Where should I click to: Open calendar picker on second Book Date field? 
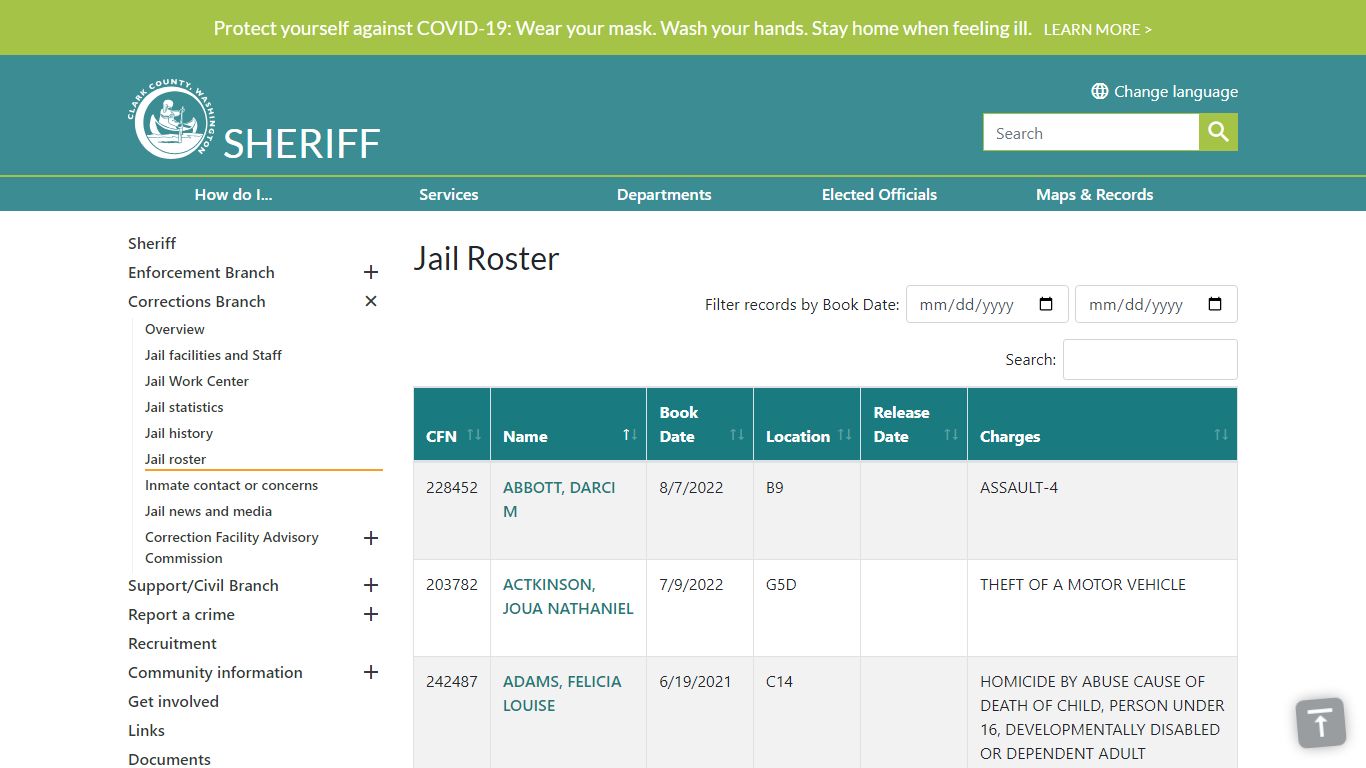click(x=1215, y=304)
